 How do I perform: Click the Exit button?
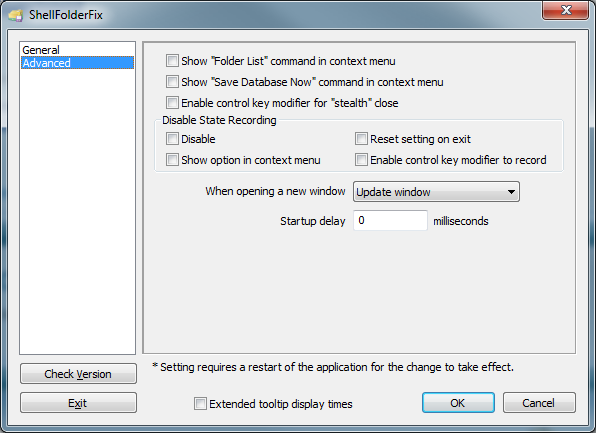click(x=78, y=403)
